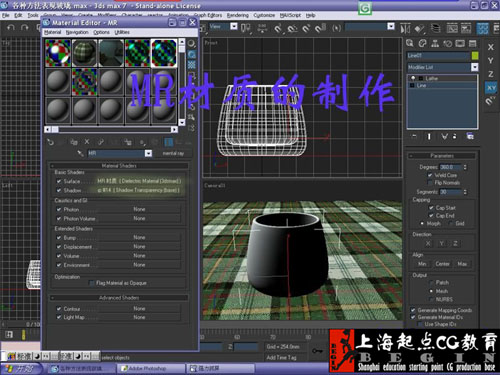The image size is (500, 375).
Task: Open the Display tab of command panel
Action: (x=460, y=43)
